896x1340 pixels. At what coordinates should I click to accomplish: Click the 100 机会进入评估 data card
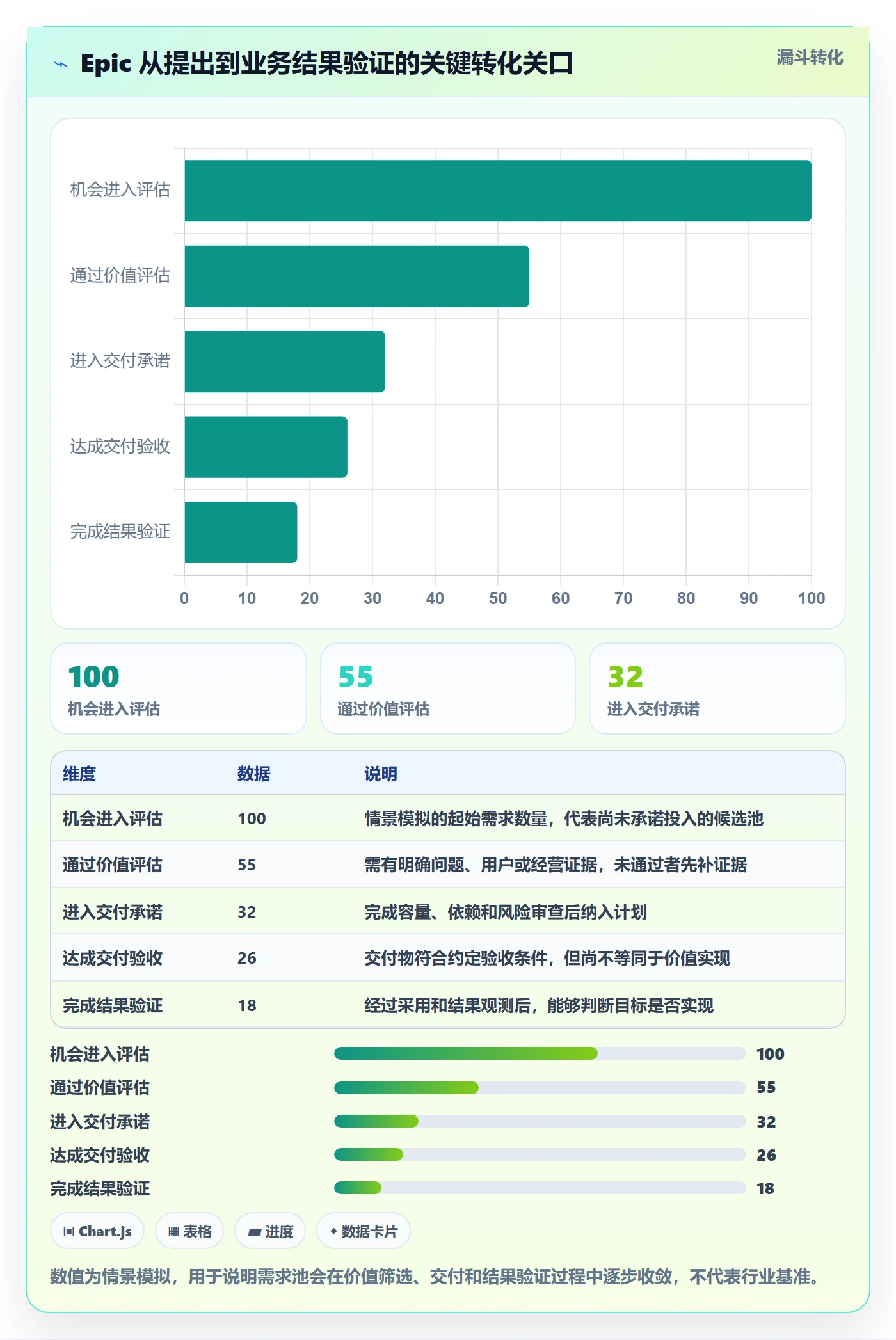[x=179, y=689]
